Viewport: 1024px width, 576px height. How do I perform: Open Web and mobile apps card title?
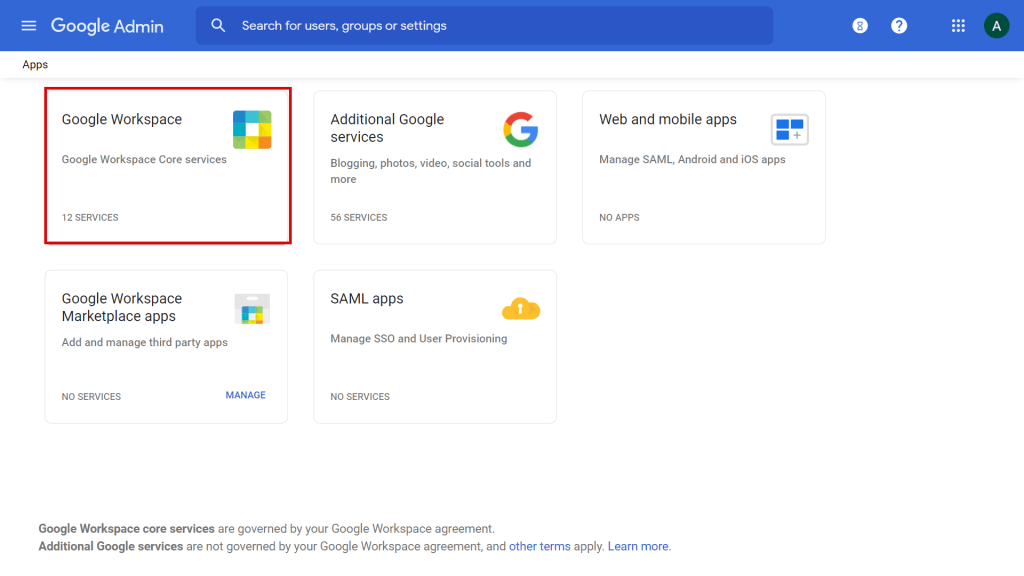point(667,120)
